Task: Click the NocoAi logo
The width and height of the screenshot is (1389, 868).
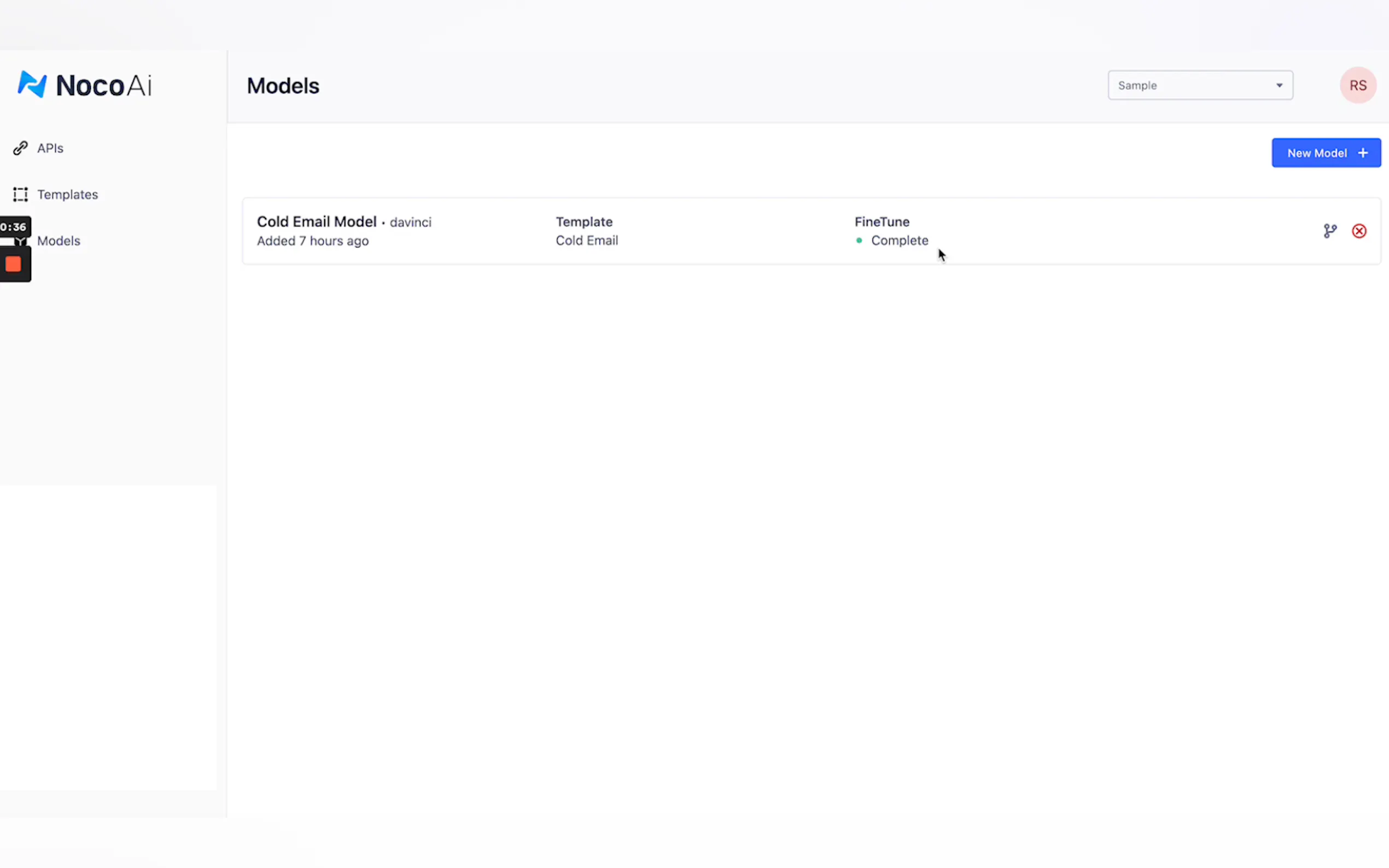Action: point(84,85)
